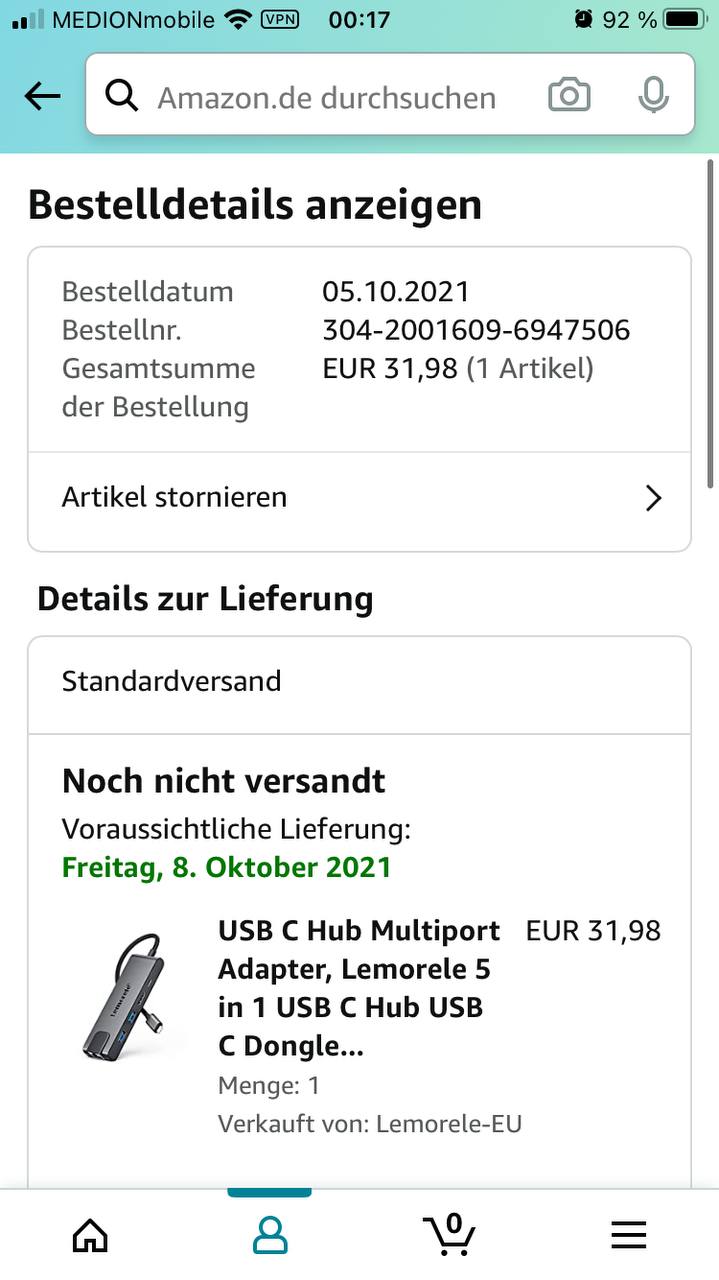
Task: Open camera search icon
Action: (569, 96)
